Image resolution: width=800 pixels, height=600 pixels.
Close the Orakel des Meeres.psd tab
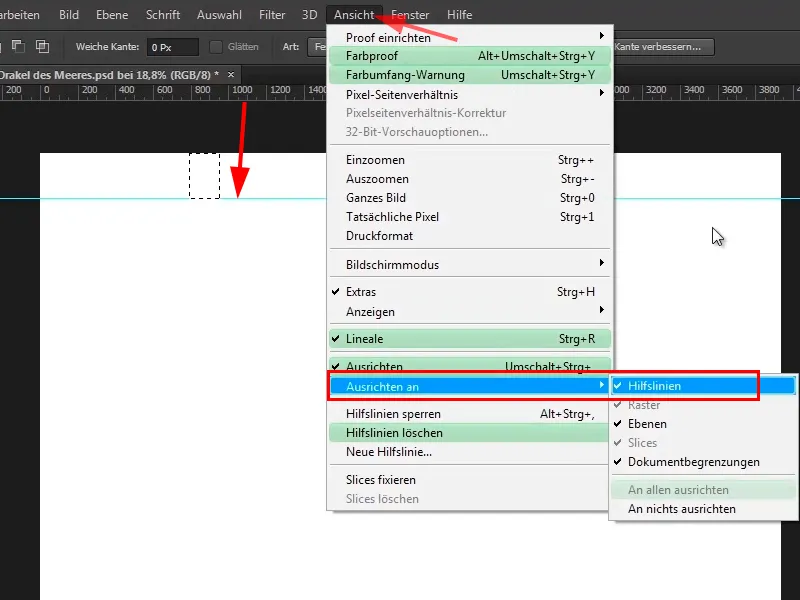pyautogui.click(x=231, y=74)
